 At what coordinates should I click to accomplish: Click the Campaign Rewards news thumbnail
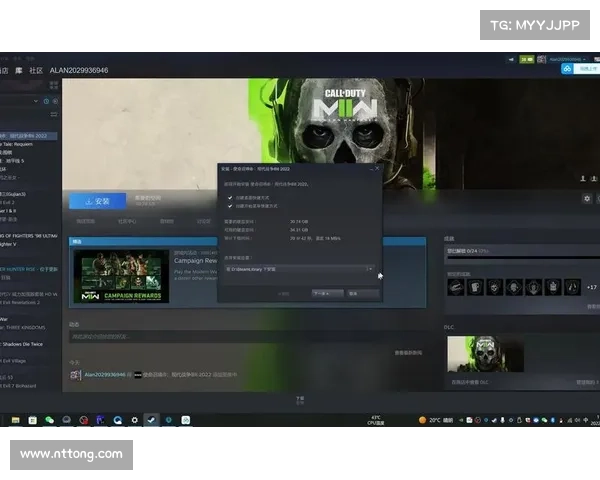tap(121, 276)
